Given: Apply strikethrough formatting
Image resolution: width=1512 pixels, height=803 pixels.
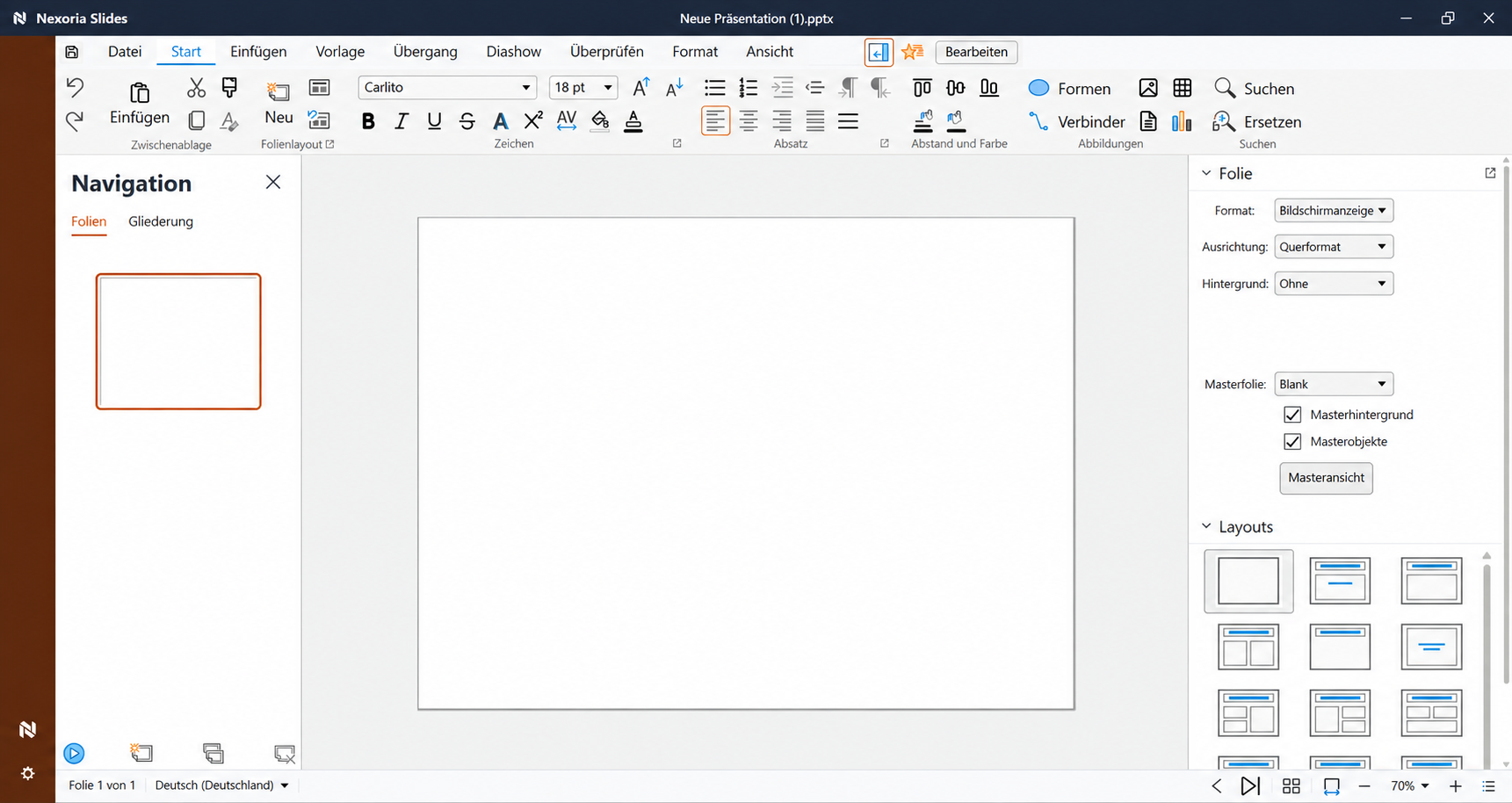Looking at the screenshot, I should 467,121.
